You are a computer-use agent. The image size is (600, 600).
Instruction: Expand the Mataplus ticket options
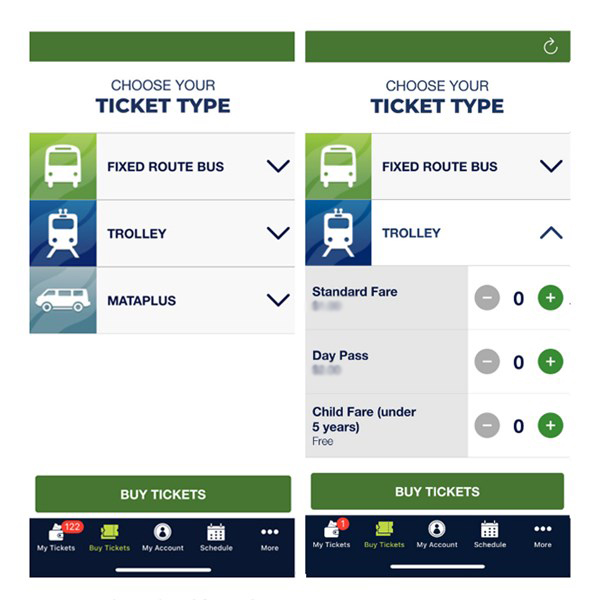click(x=163, y=300)
